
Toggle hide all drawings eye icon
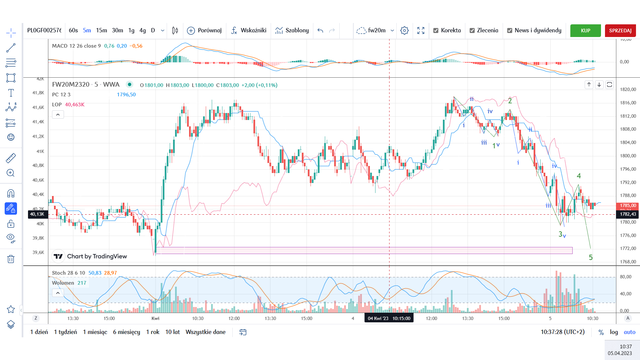click(11, 238)
